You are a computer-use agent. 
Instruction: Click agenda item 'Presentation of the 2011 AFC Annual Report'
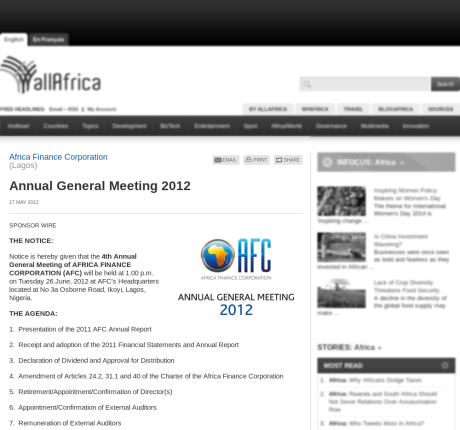(85, 329)
